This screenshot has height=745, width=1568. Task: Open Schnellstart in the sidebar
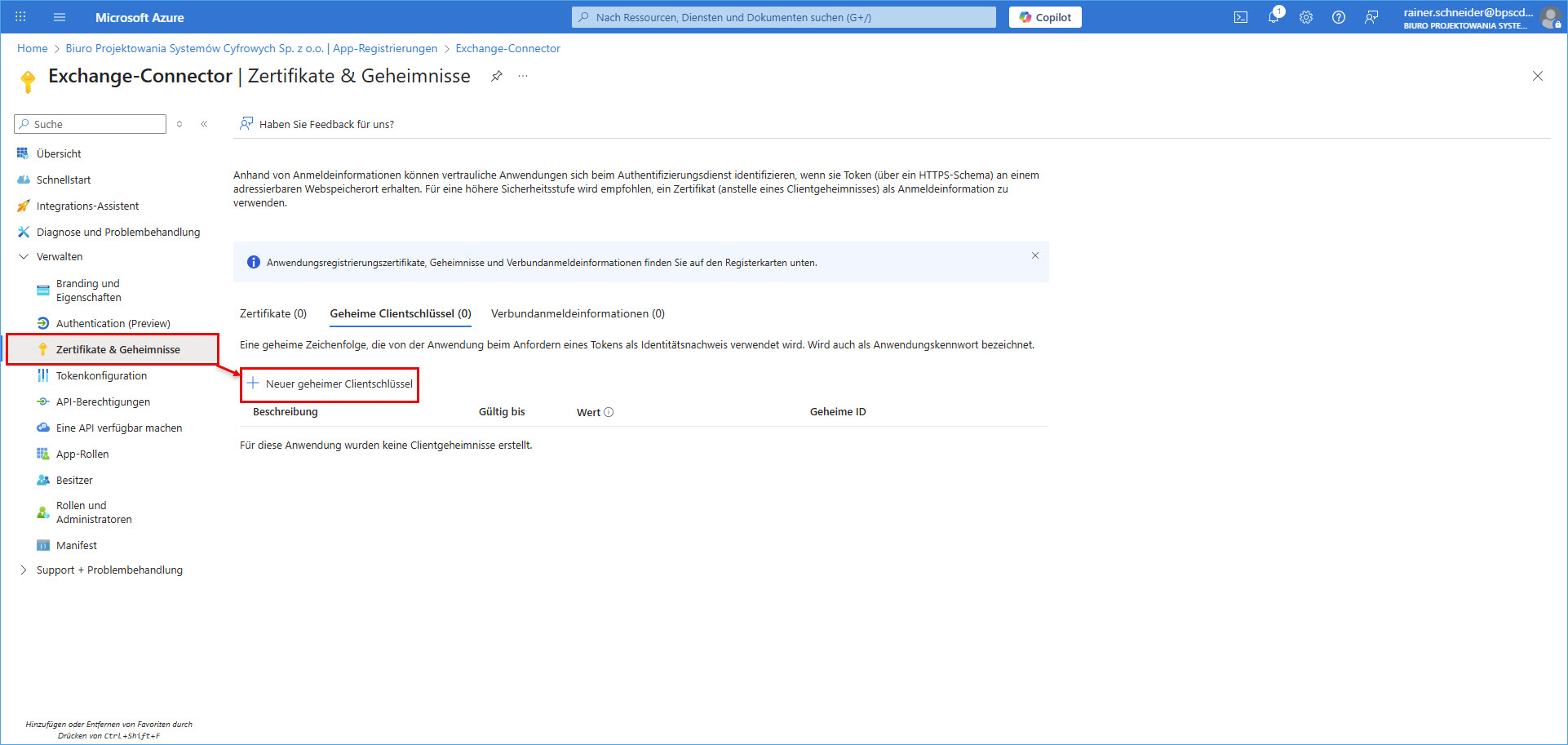pos(64,180)
